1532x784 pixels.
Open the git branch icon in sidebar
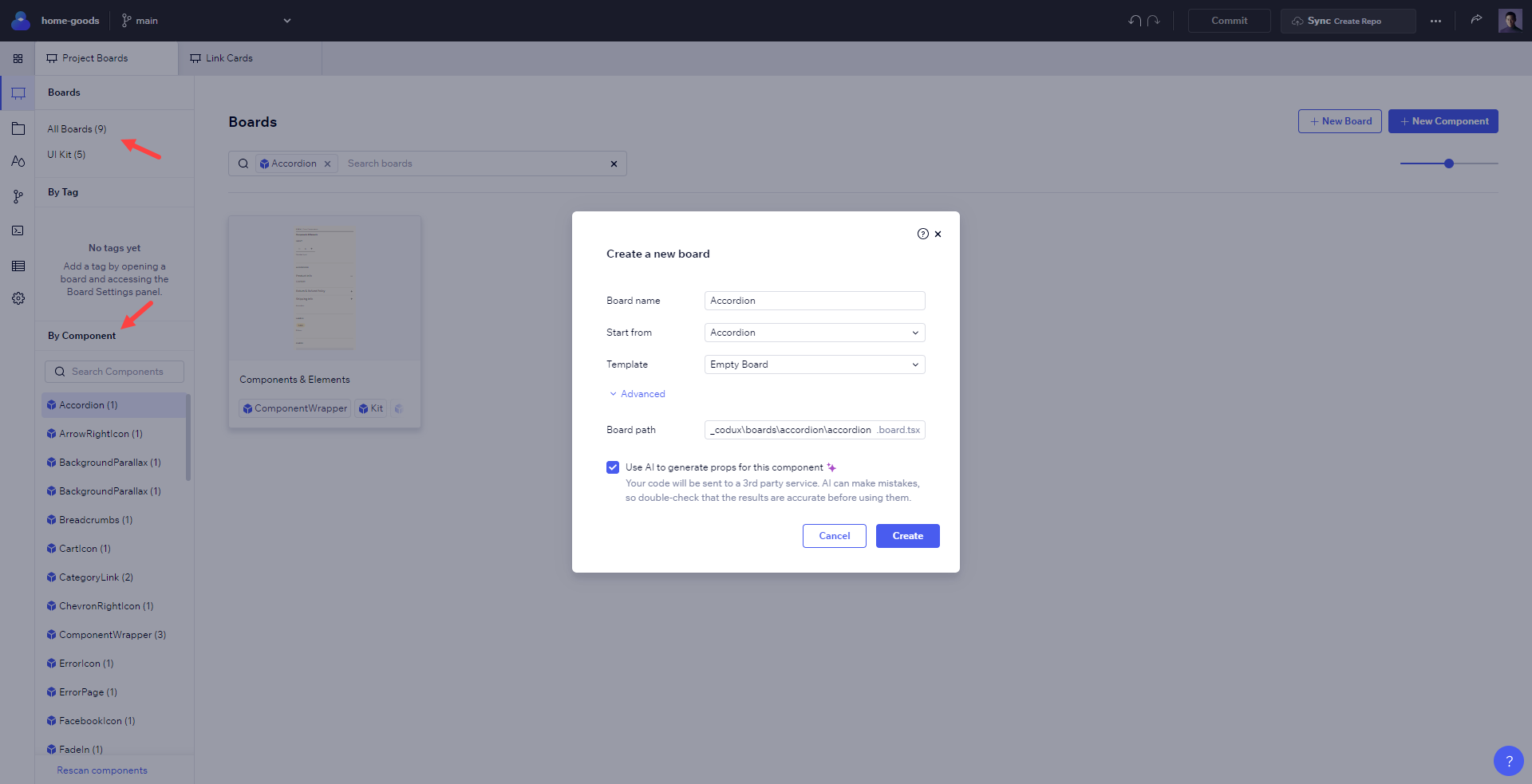(18, 196)
